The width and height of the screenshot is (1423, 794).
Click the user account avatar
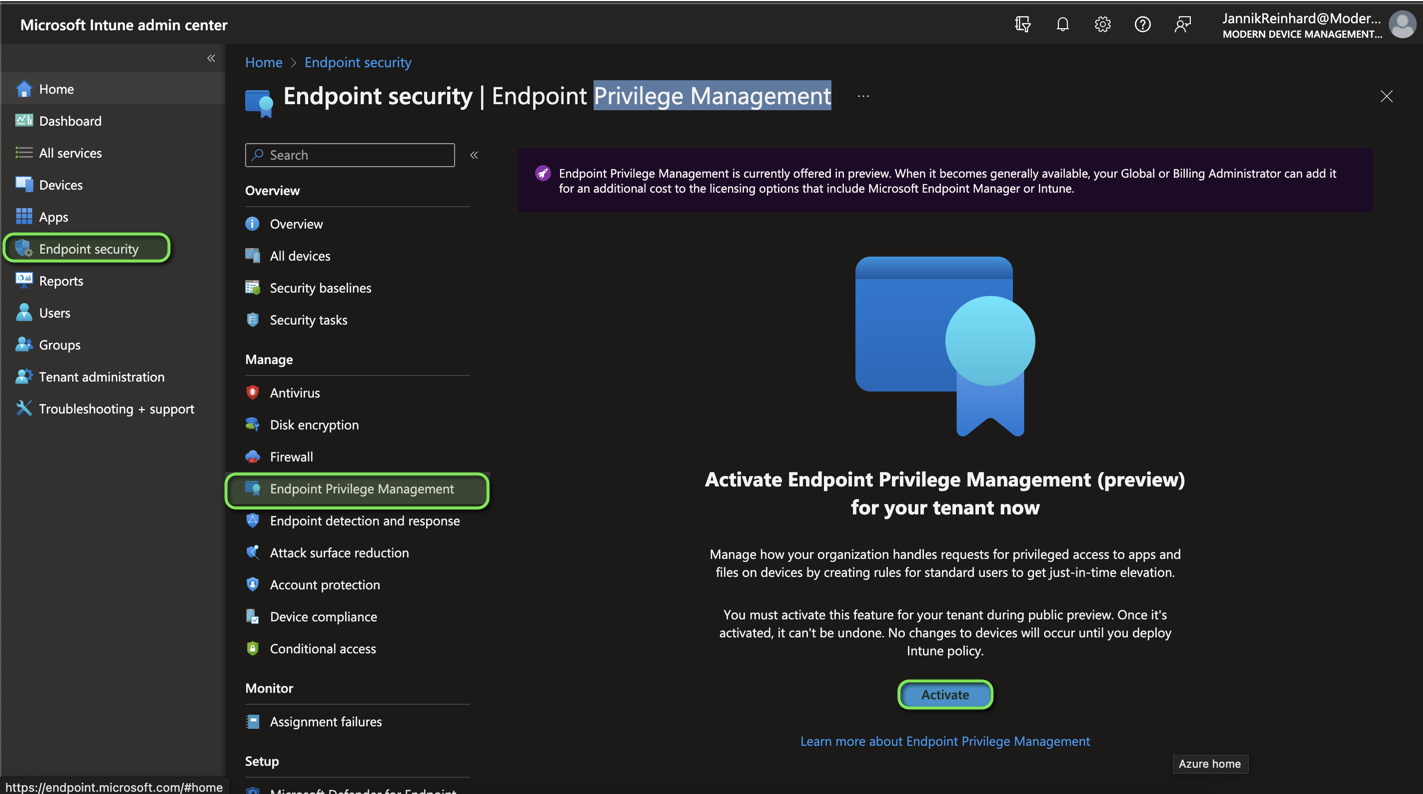tap(1402, 25)
